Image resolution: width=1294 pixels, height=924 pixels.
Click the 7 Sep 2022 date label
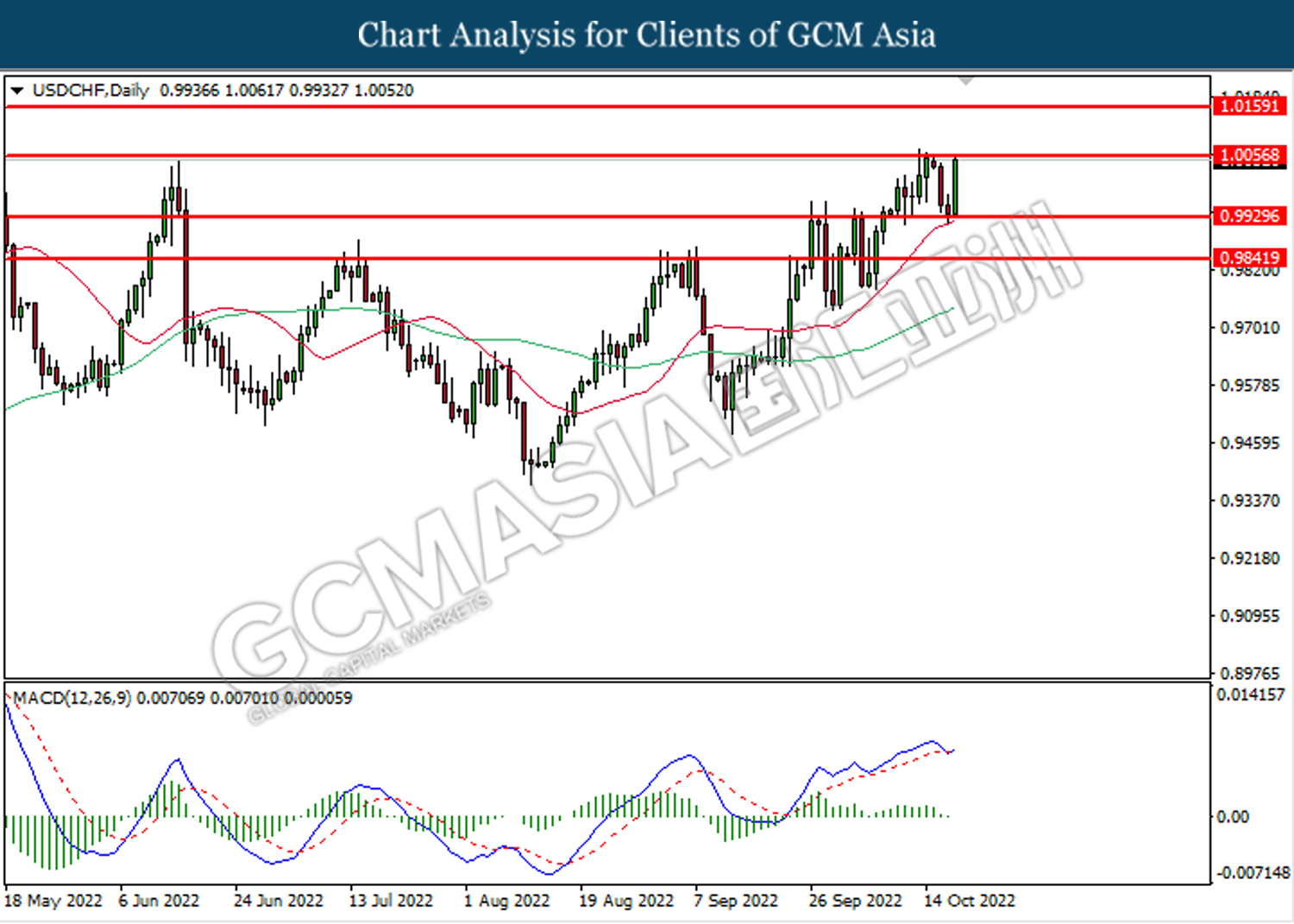coord(736,901)
